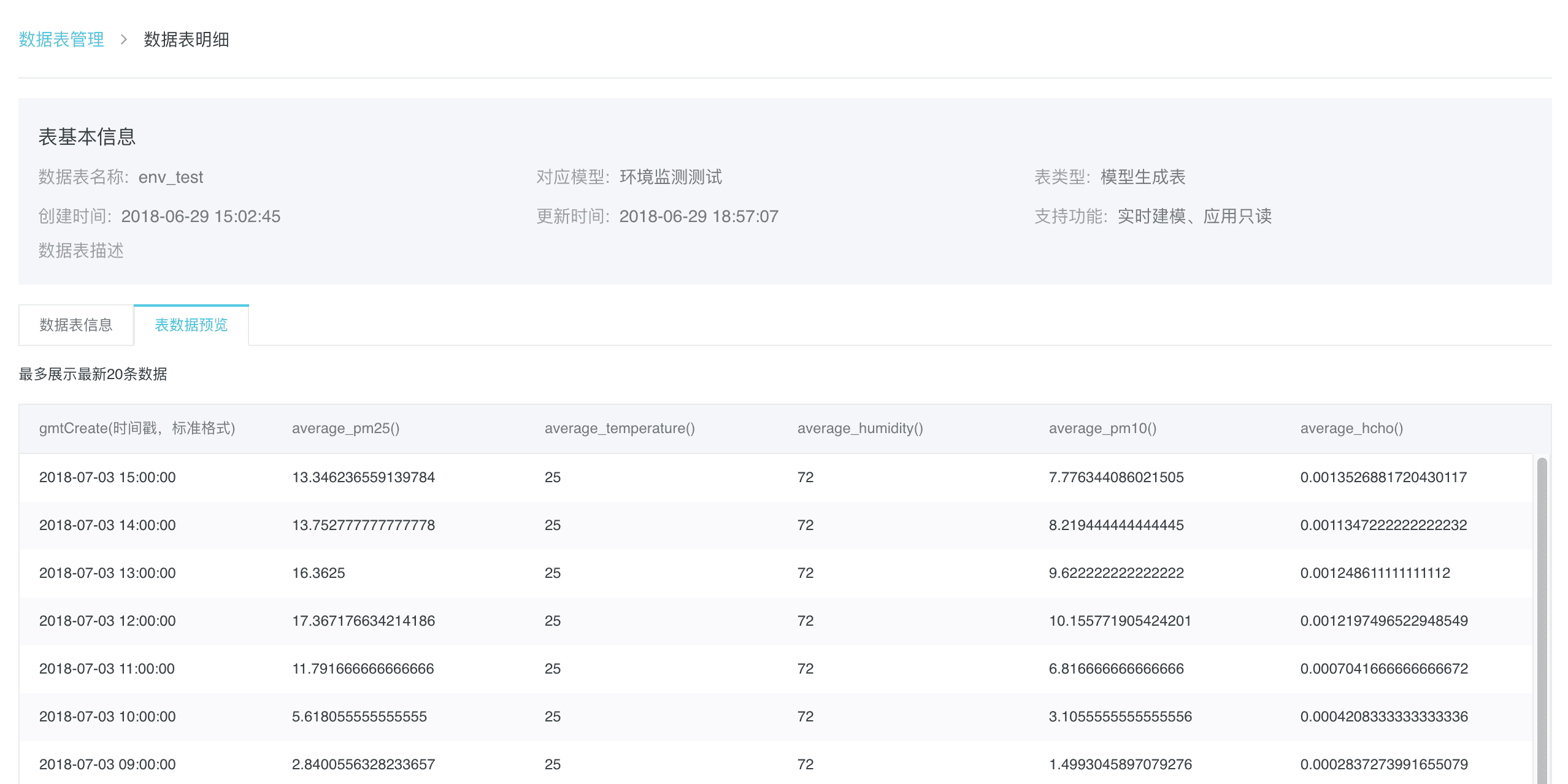This screenshot has width=1568, height=784.
Task: Click the model name 环境监测测试
Action: (670, 177)
